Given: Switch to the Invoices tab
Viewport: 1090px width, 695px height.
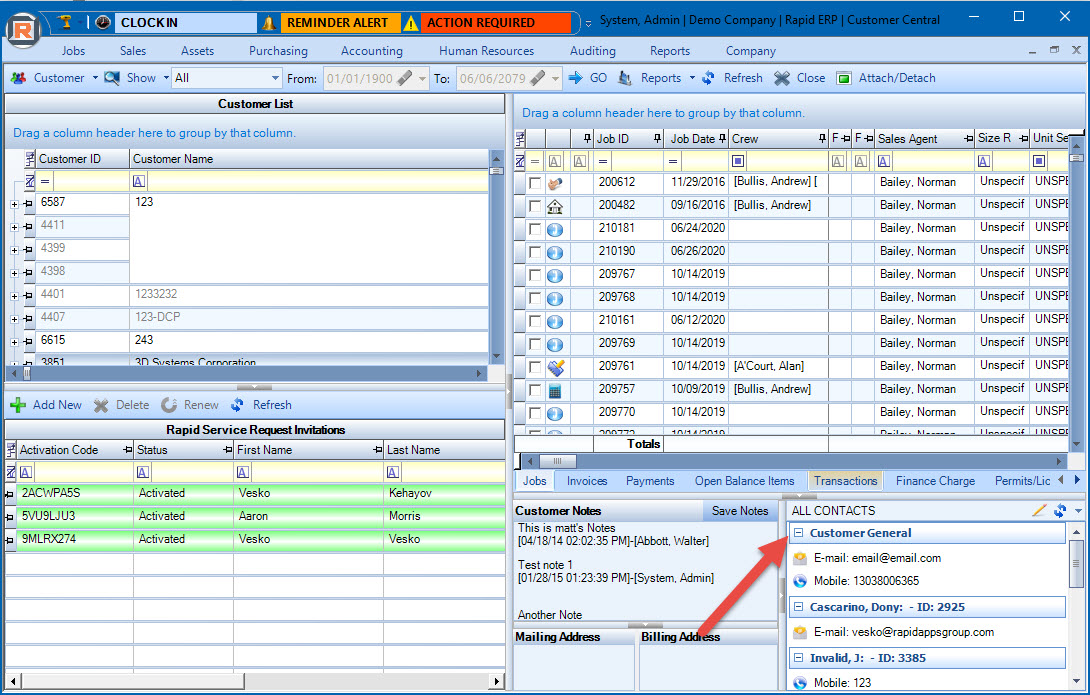Looking at the screenshot, I should coord(587,481).
